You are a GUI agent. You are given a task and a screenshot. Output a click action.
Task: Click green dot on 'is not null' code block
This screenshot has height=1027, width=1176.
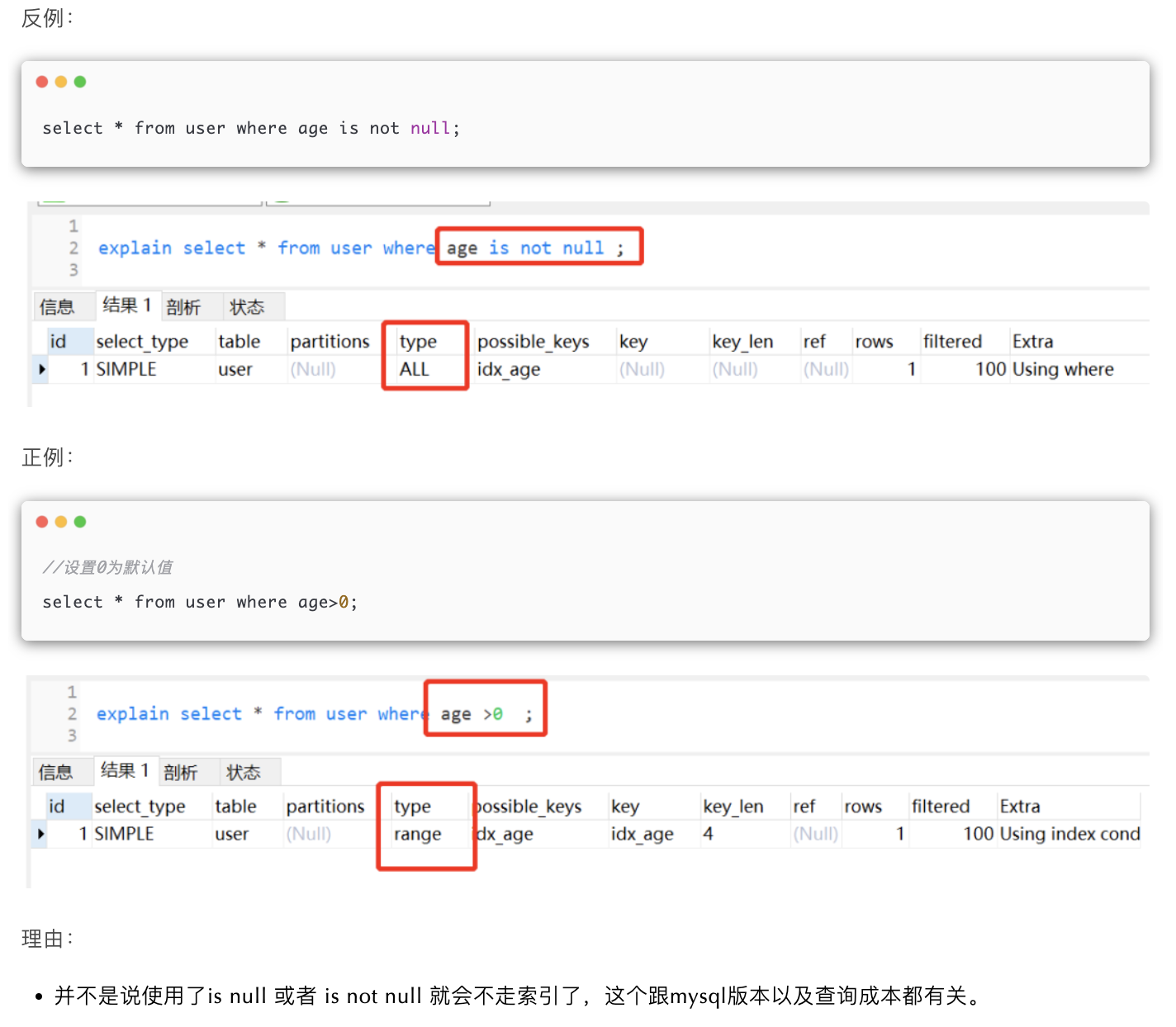(80, 82)
